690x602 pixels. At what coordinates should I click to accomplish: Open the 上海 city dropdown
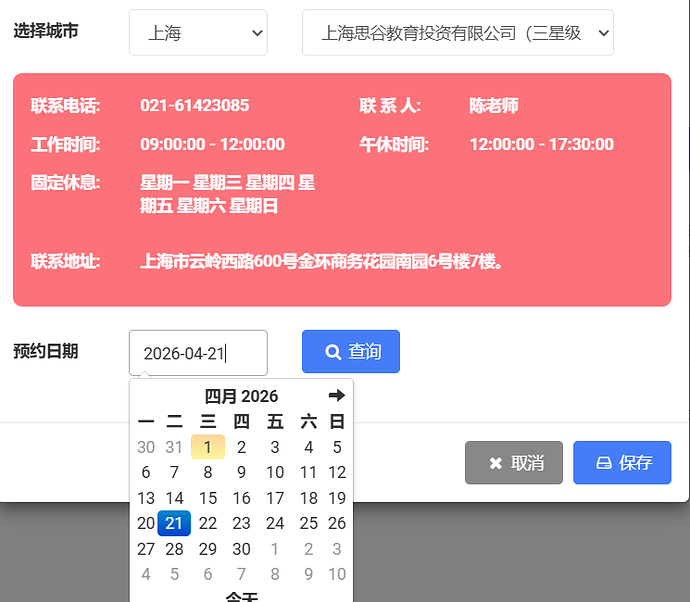198,33
